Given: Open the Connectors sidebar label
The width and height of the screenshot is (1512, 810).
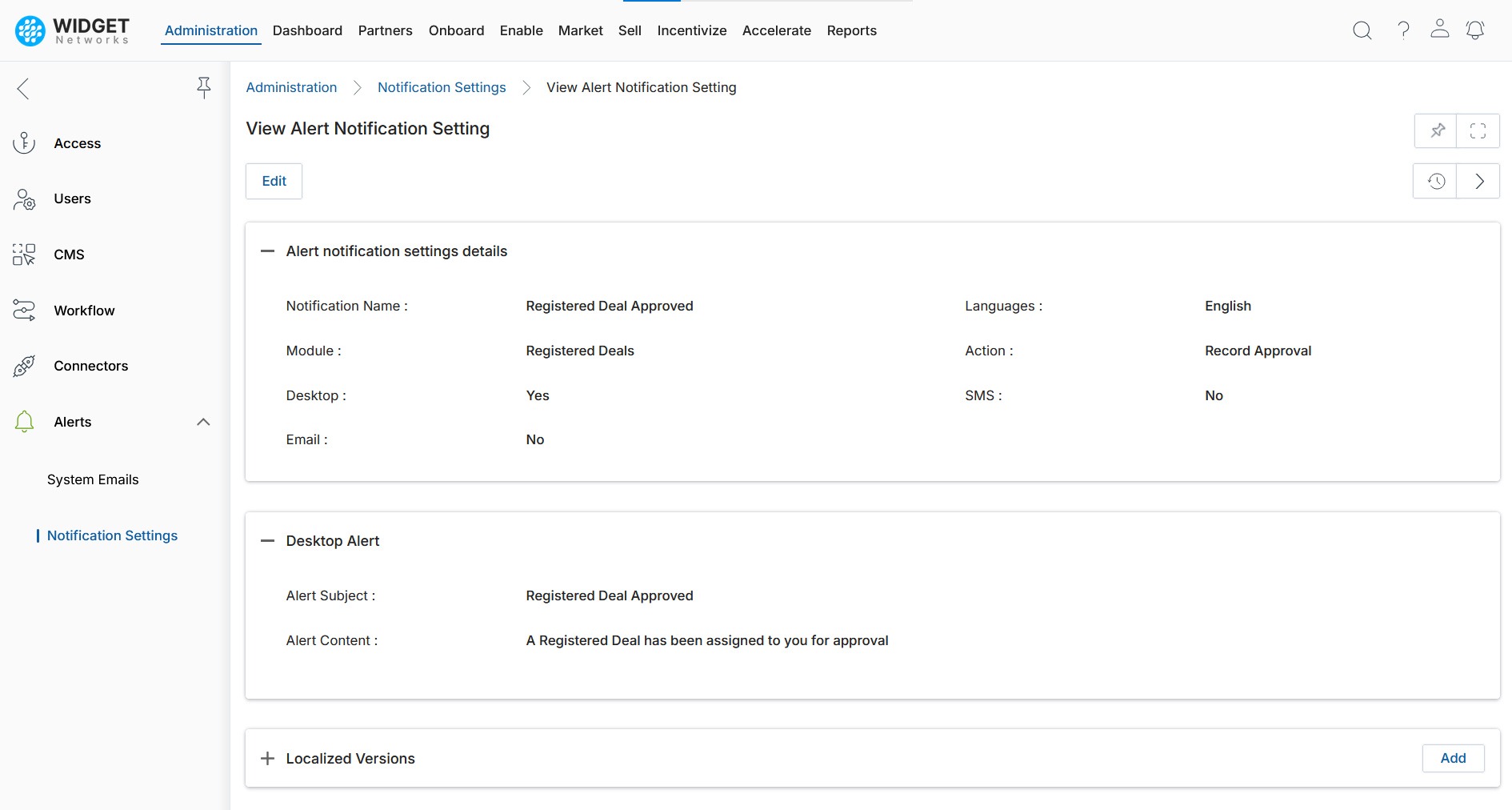Looking at the screenshot, I should point(90,366).
